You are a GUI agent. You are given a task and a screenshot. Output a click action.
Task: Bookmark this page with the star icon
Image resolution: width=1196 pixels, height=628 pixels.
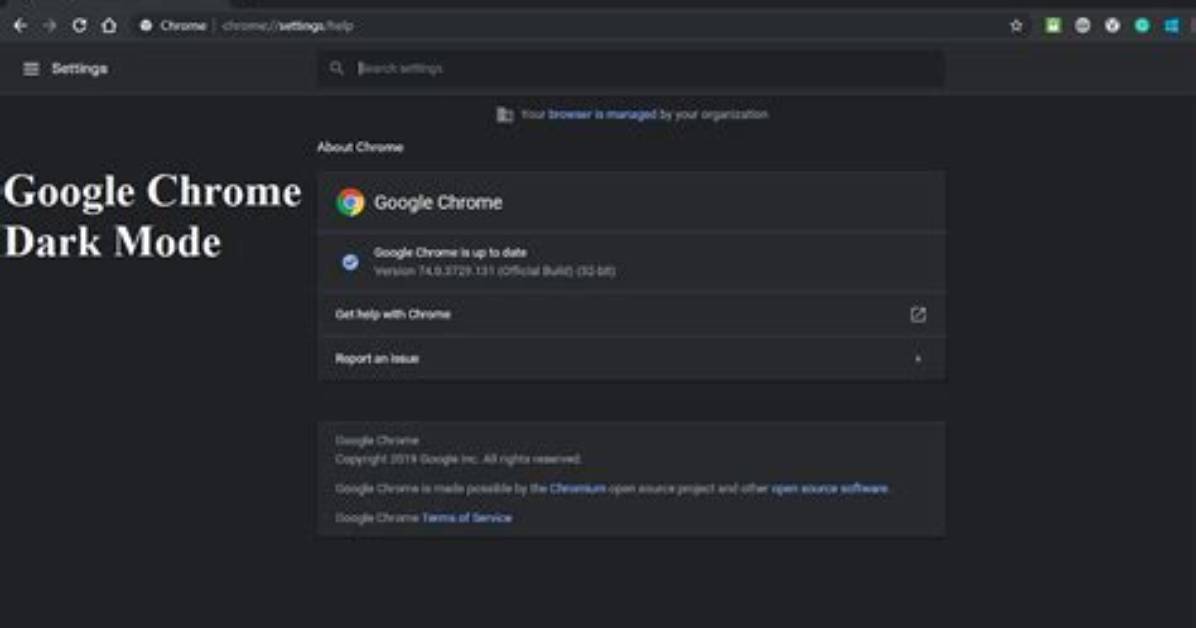[1016, 25]
